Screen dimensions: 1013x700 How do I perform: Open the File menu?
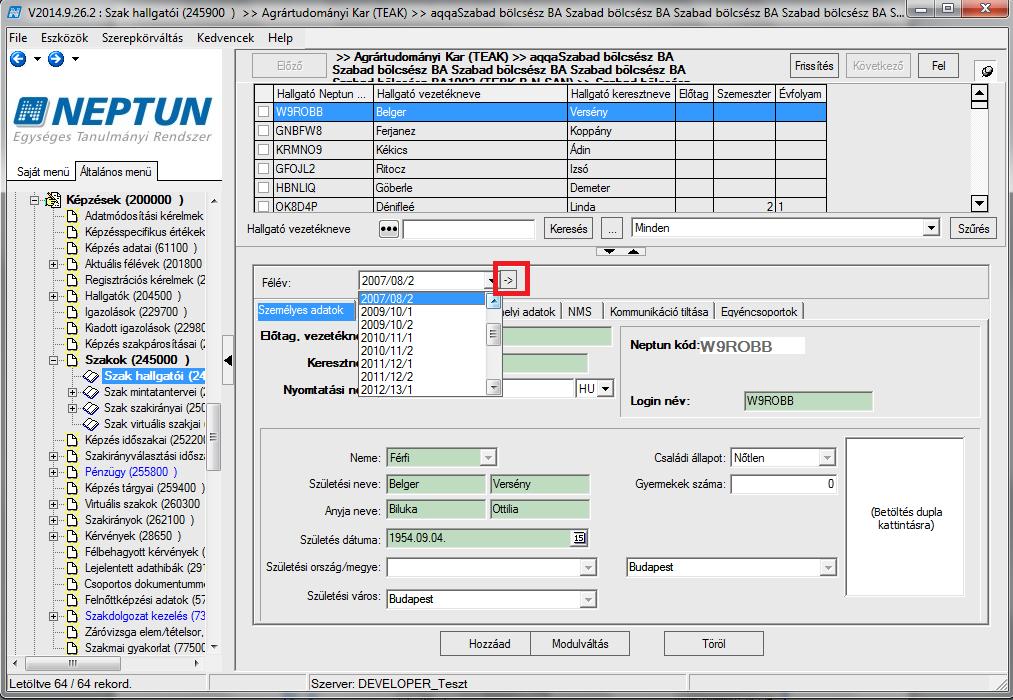(18, 38)
